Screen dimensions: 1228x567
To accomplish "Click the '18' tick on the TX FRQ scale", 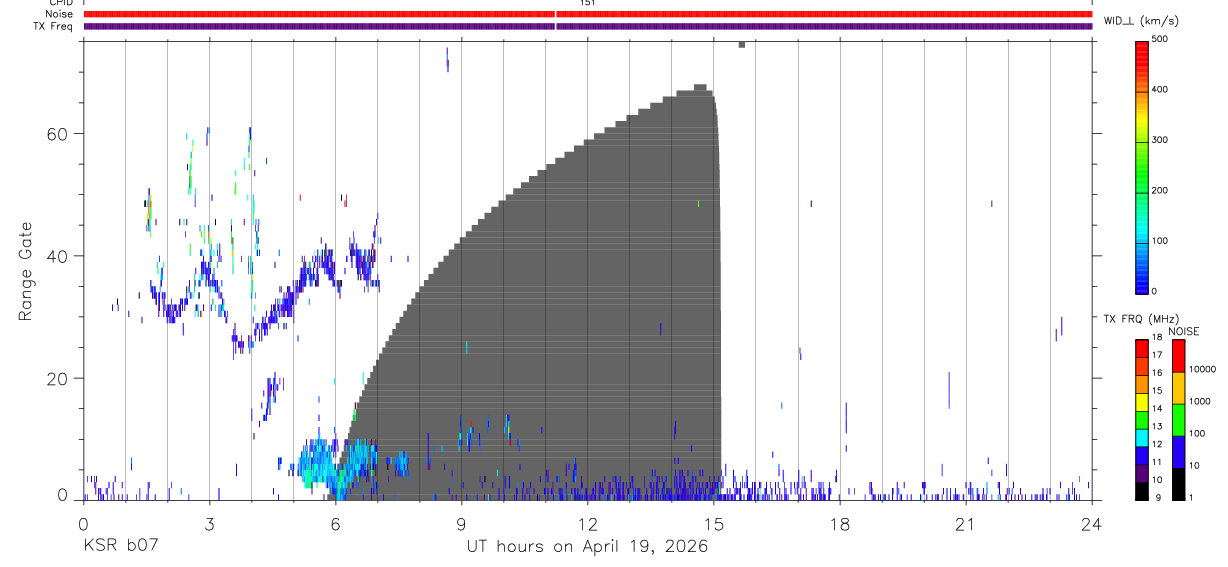I will coord(1158,338).
